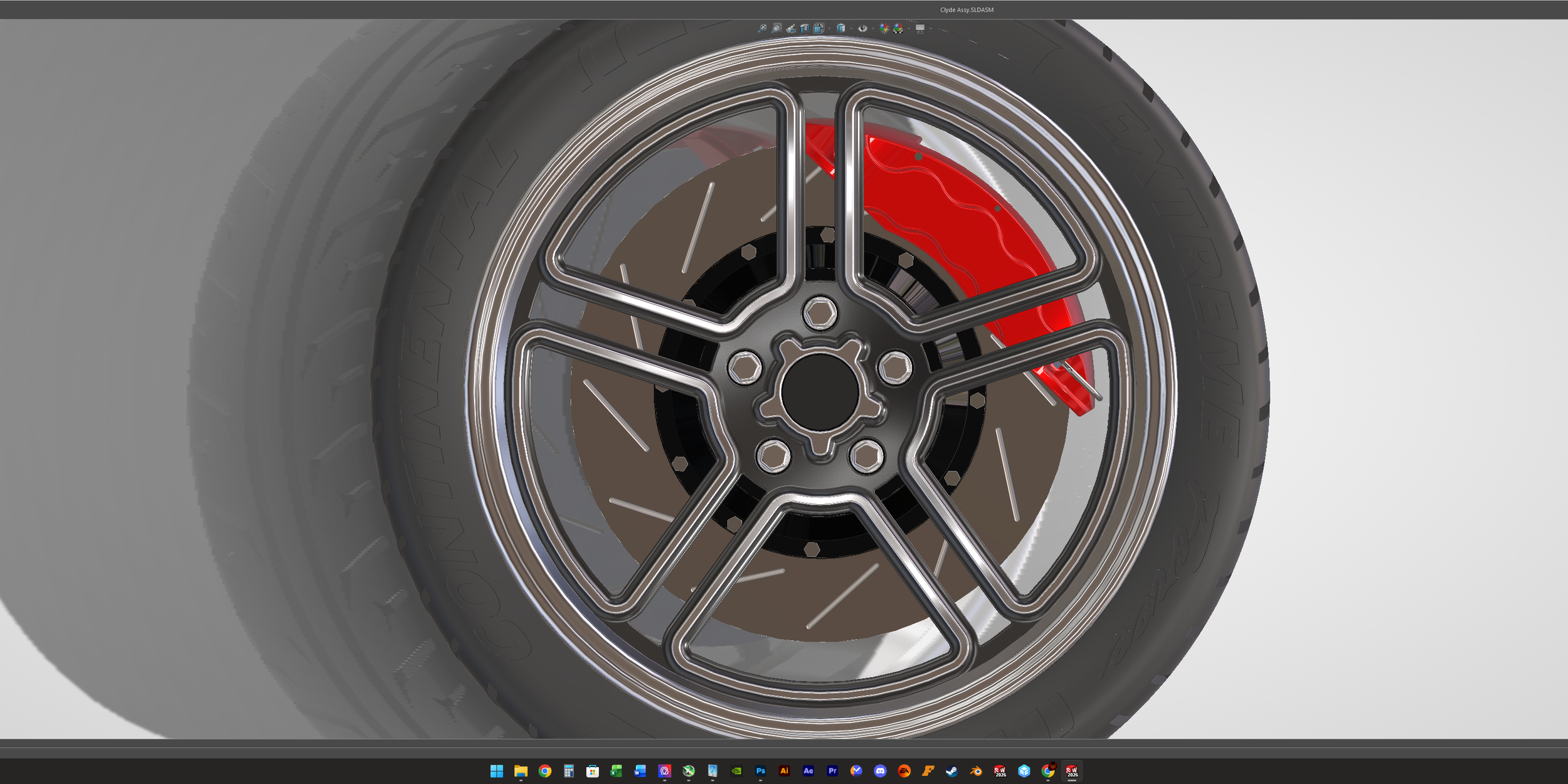Expand the Hide/Show Items dropdown arrow

(872, 28)
